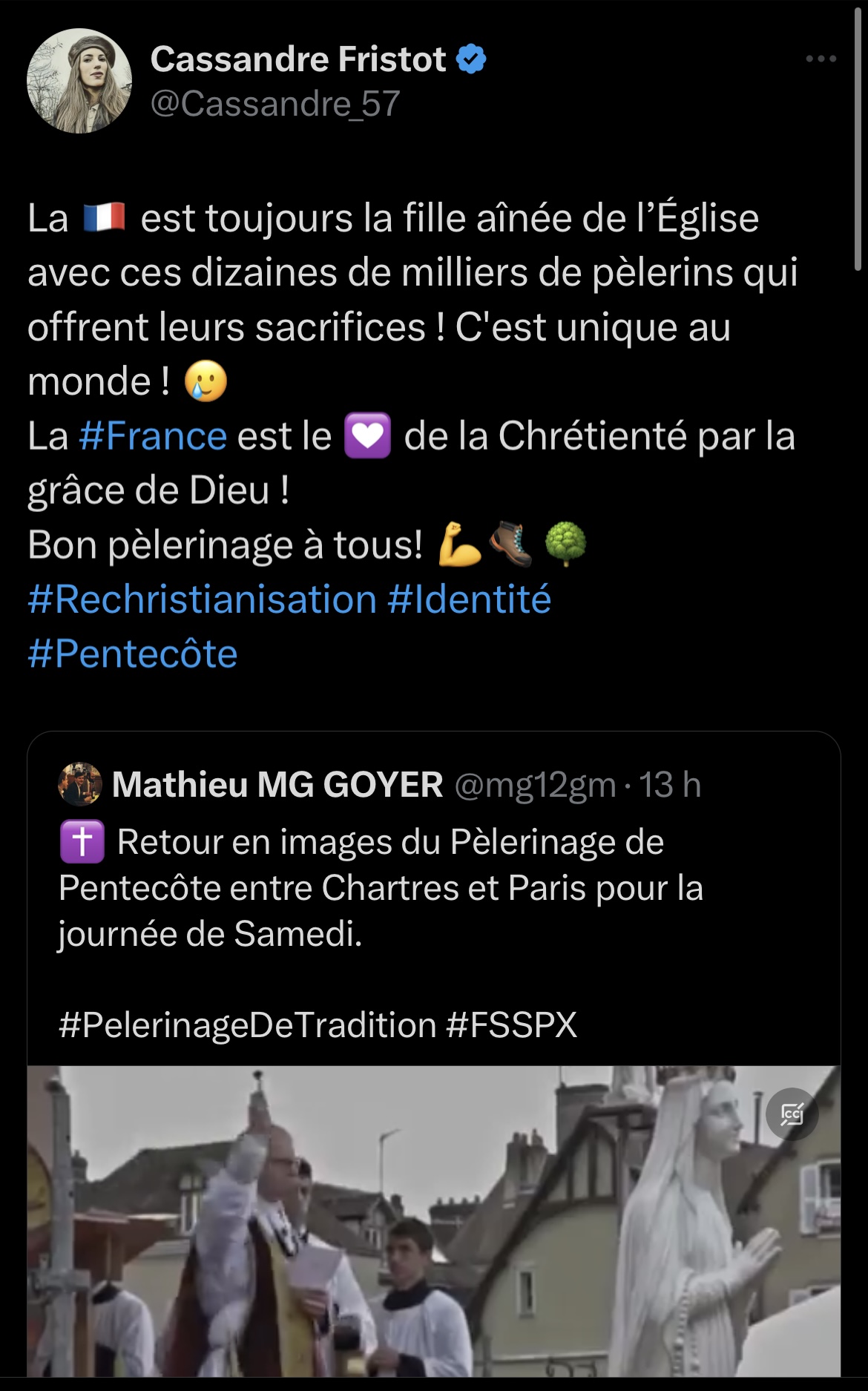Open the 13 h timestamp

pos(671,785)
